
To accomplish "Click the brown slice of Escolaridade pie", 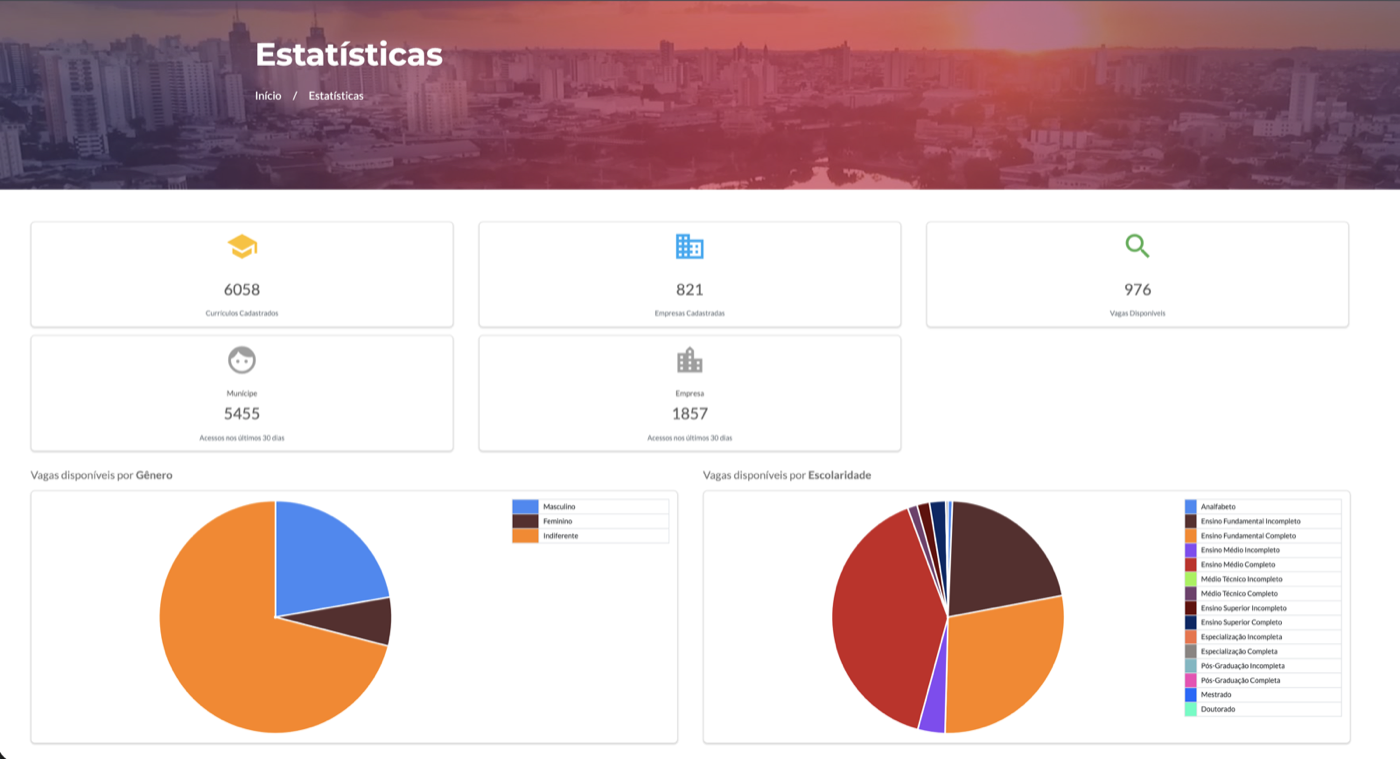I will point(1000,560).
